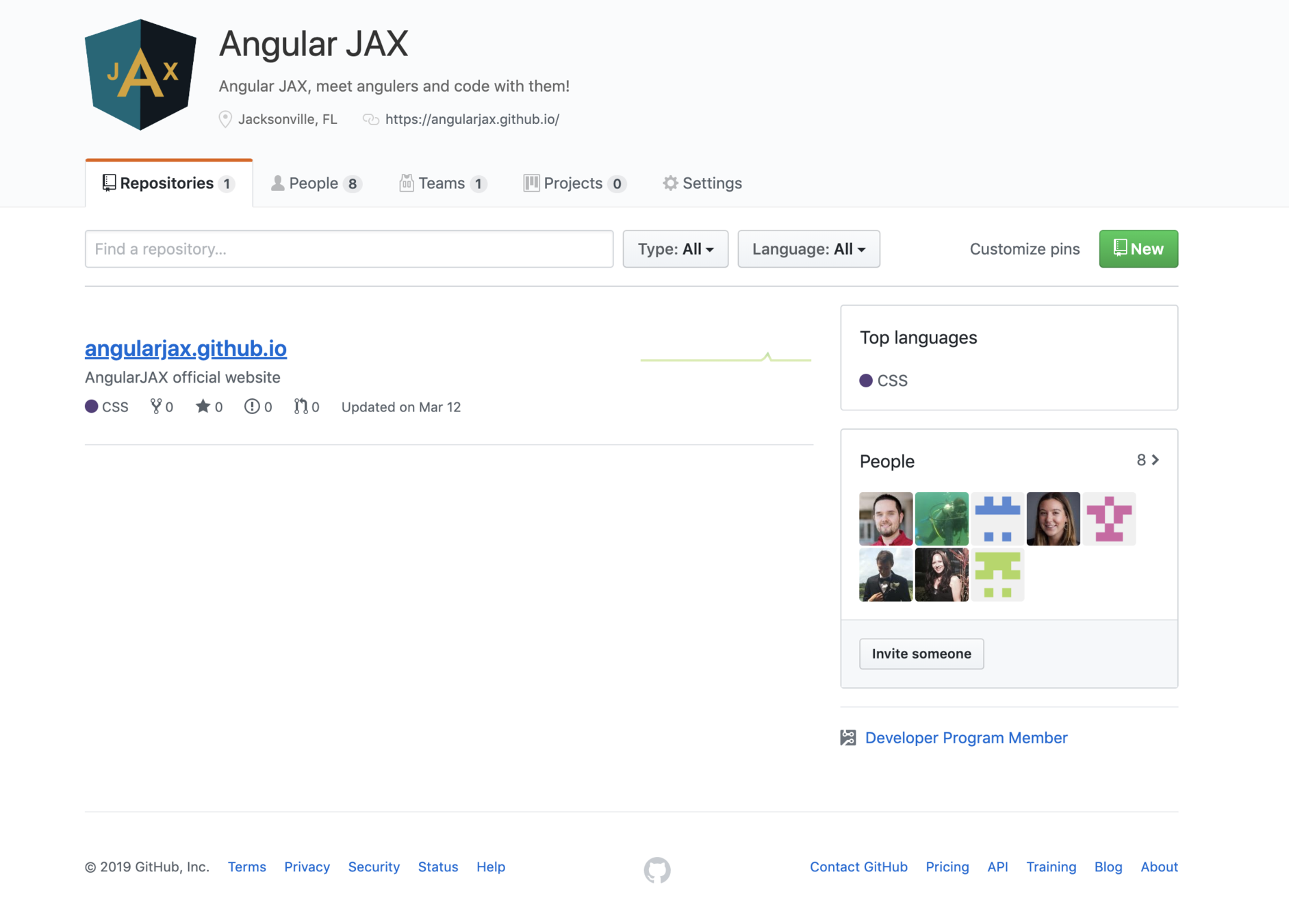This screenshot has width=1289, height=924.
Task: Click the link icon beside the website URL
Action: click(x=371, y=119)
